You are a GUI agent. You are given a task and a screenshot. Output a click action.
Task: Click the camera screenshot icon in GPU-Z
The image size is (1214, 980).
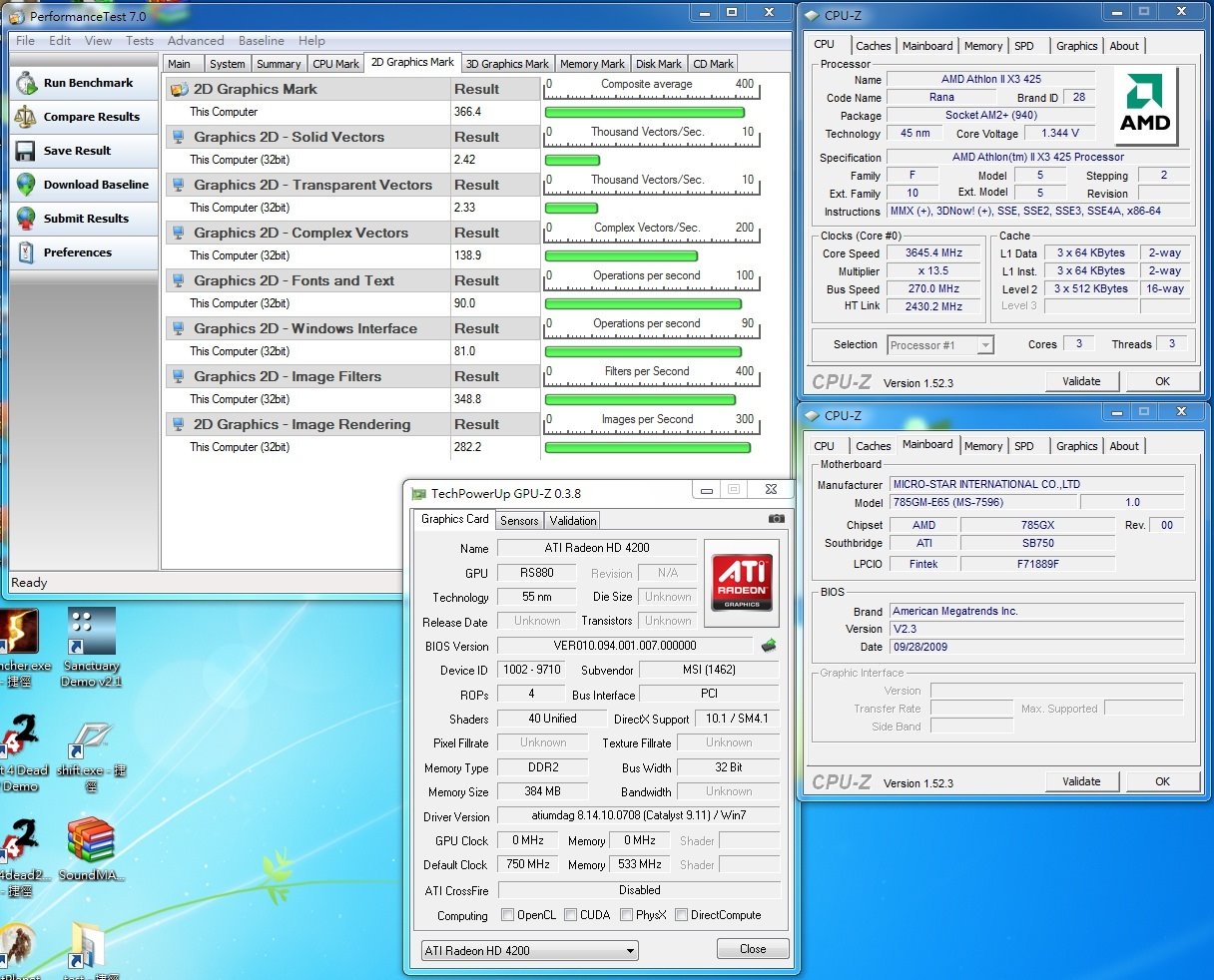[x=776, y=519]
